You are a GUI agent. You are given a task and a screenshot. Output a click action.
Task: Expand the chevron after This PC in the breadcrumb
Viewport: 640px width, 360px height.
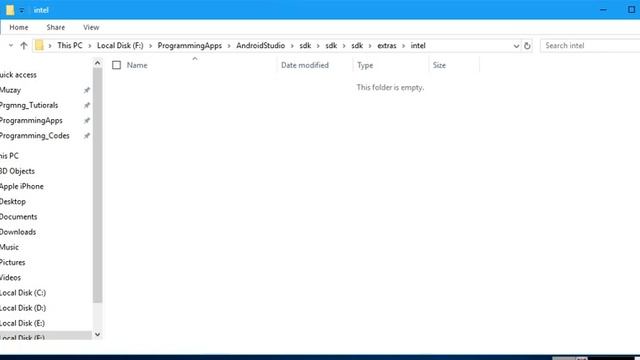pyautogui.click(x=90, y=46)
